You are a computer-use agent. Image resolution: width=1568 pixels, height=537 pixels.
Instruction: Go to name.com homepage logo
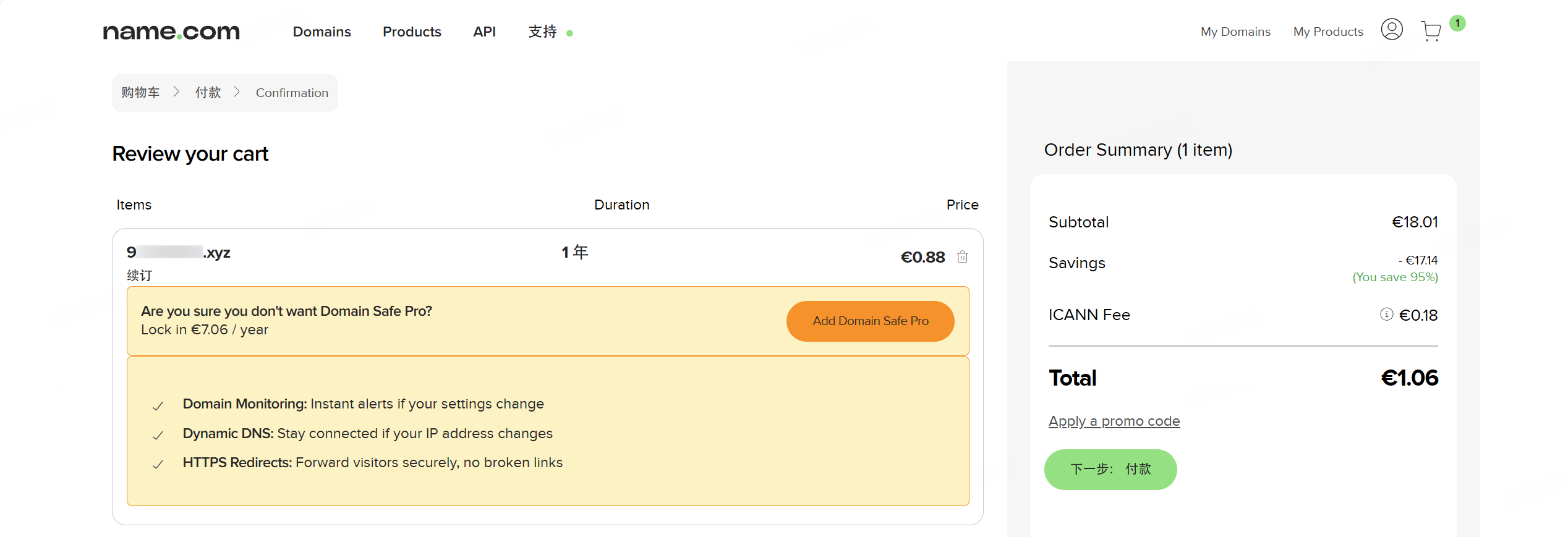pos(171,32)
